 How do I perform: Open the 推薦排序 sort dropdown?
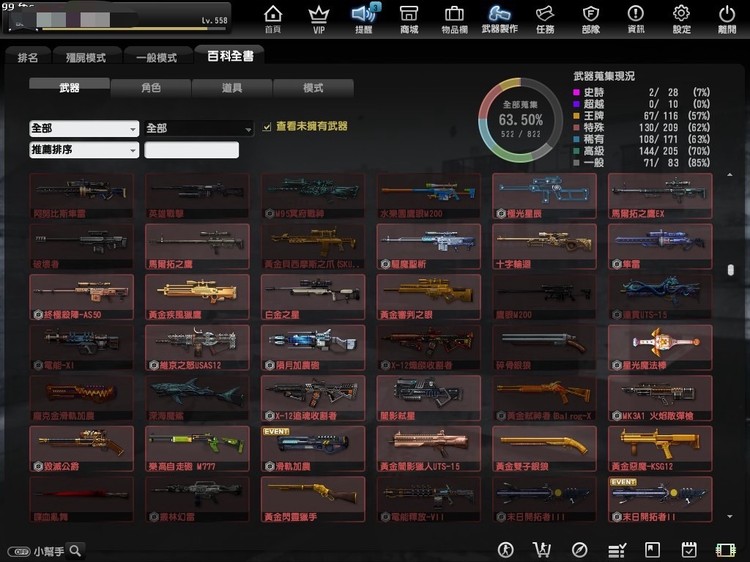click(x=84, y=150)
